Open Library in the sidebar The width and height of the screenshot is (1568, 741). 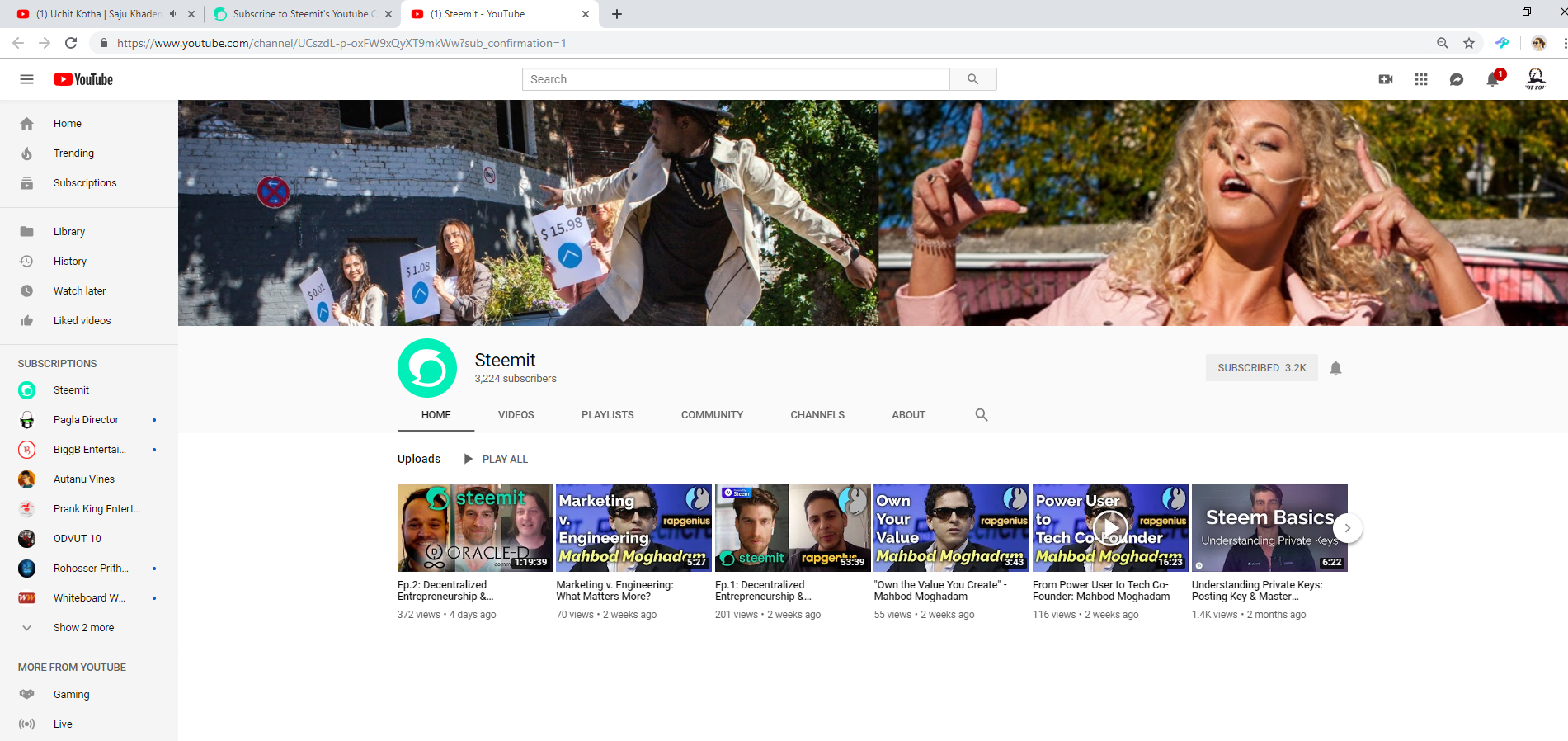(89, 232)
